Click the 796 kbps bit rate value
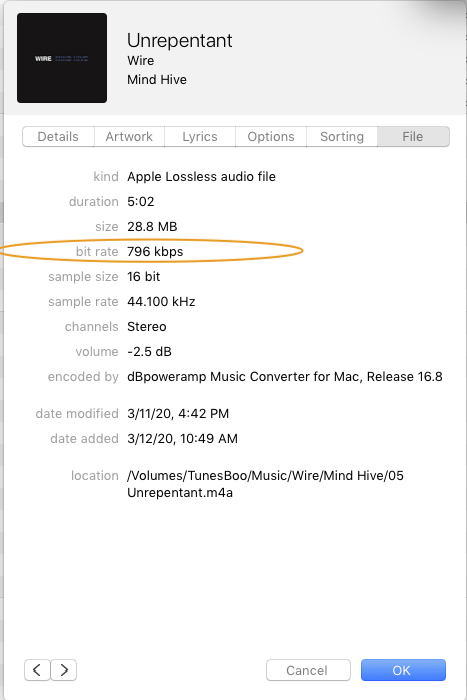 [x=155, y=252]
